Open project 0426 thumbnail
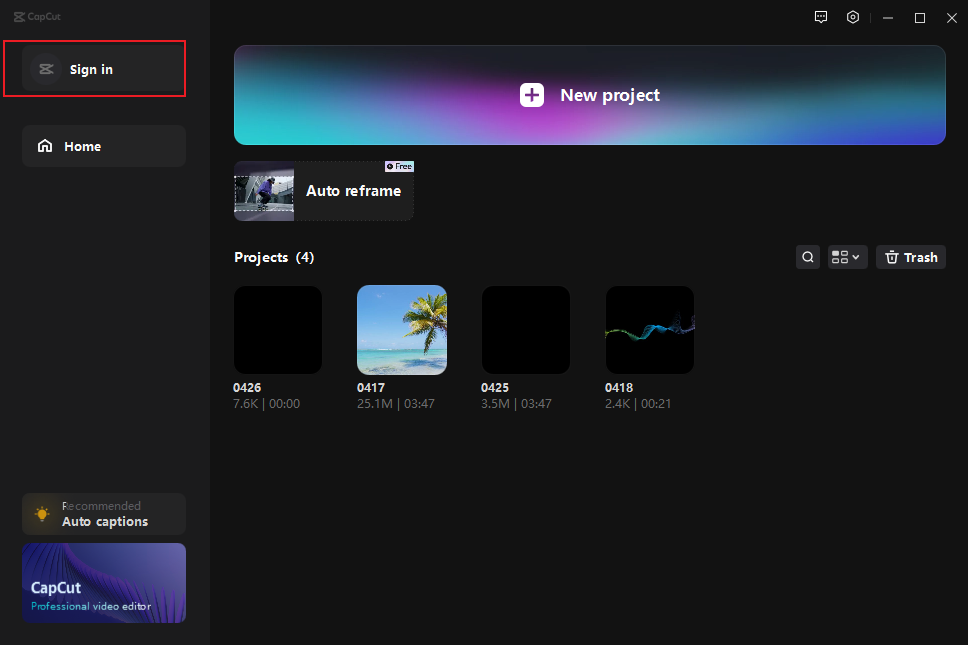 click(278, 330)
